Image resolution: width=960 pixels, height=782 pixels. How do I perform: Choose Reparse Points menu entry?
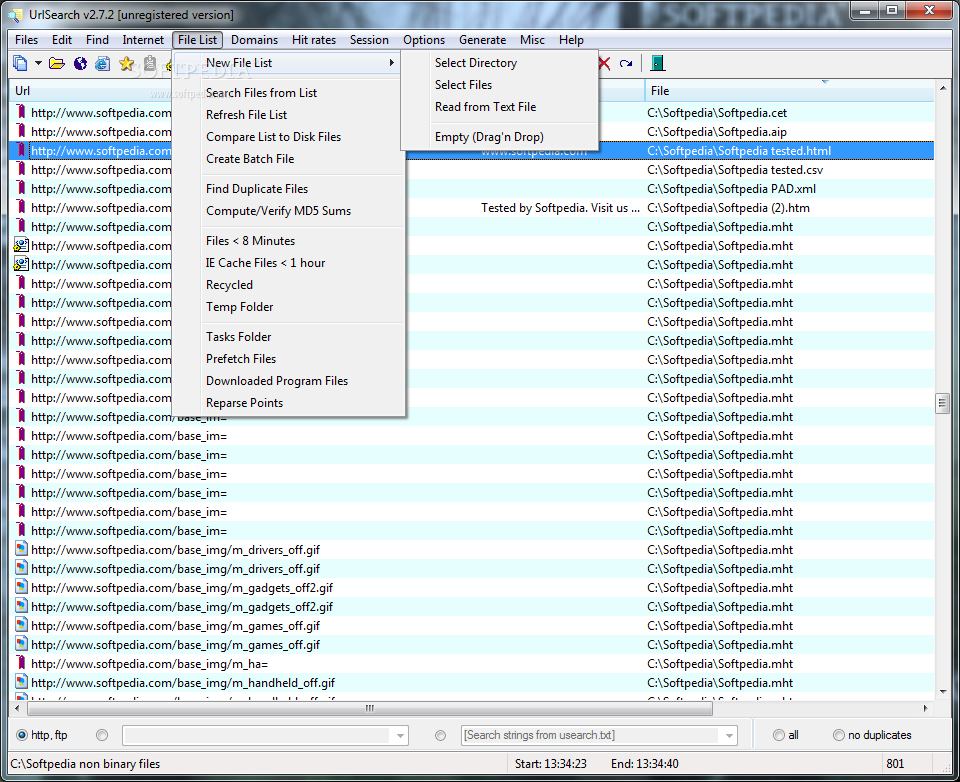click(x=288, y=403)
